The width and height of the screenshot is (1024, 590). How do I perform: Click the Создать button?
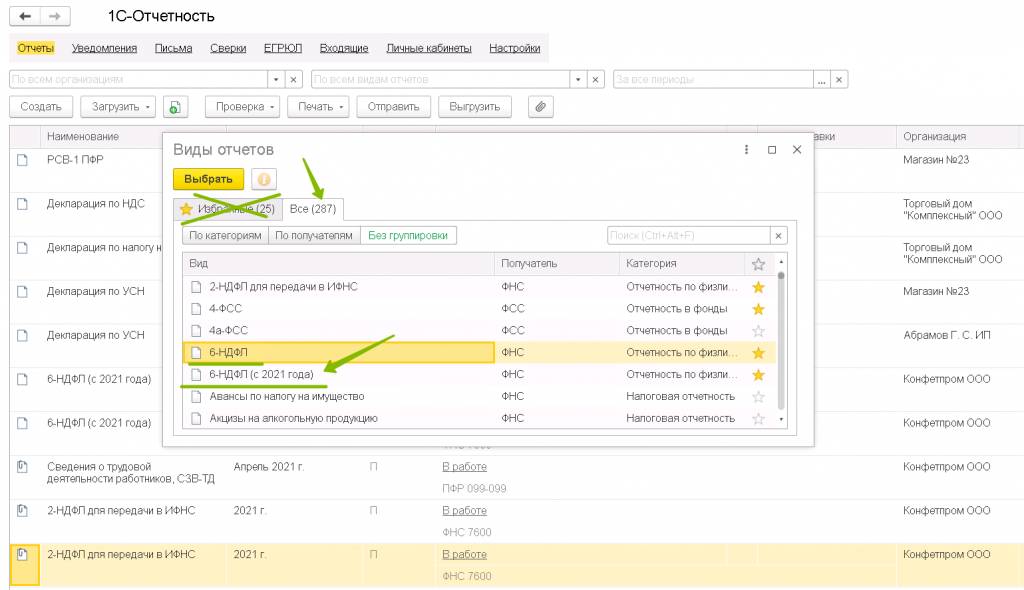[x=40, y=107]
